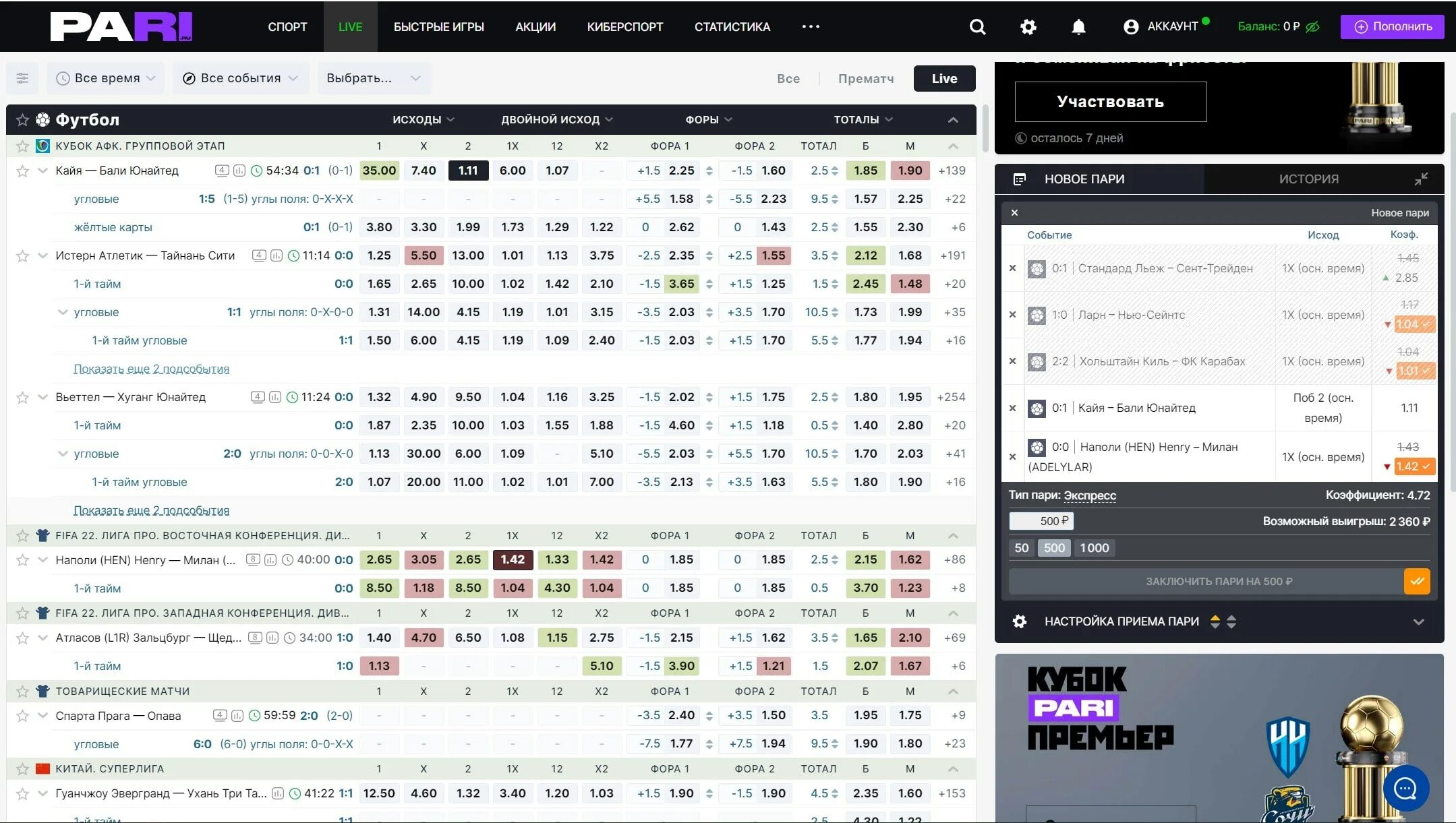Remove Ларн – Нью-Сейнтс bet
1456x823 pixels.
click(1012, 315)
